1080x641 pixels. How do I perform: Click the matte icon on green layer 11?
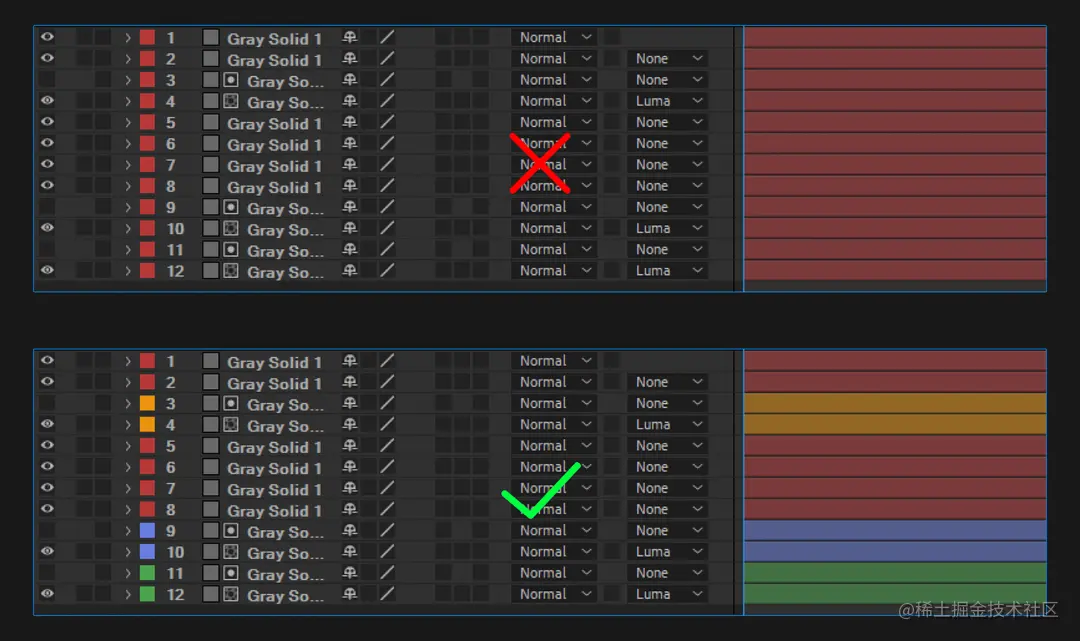pos(231,573)
